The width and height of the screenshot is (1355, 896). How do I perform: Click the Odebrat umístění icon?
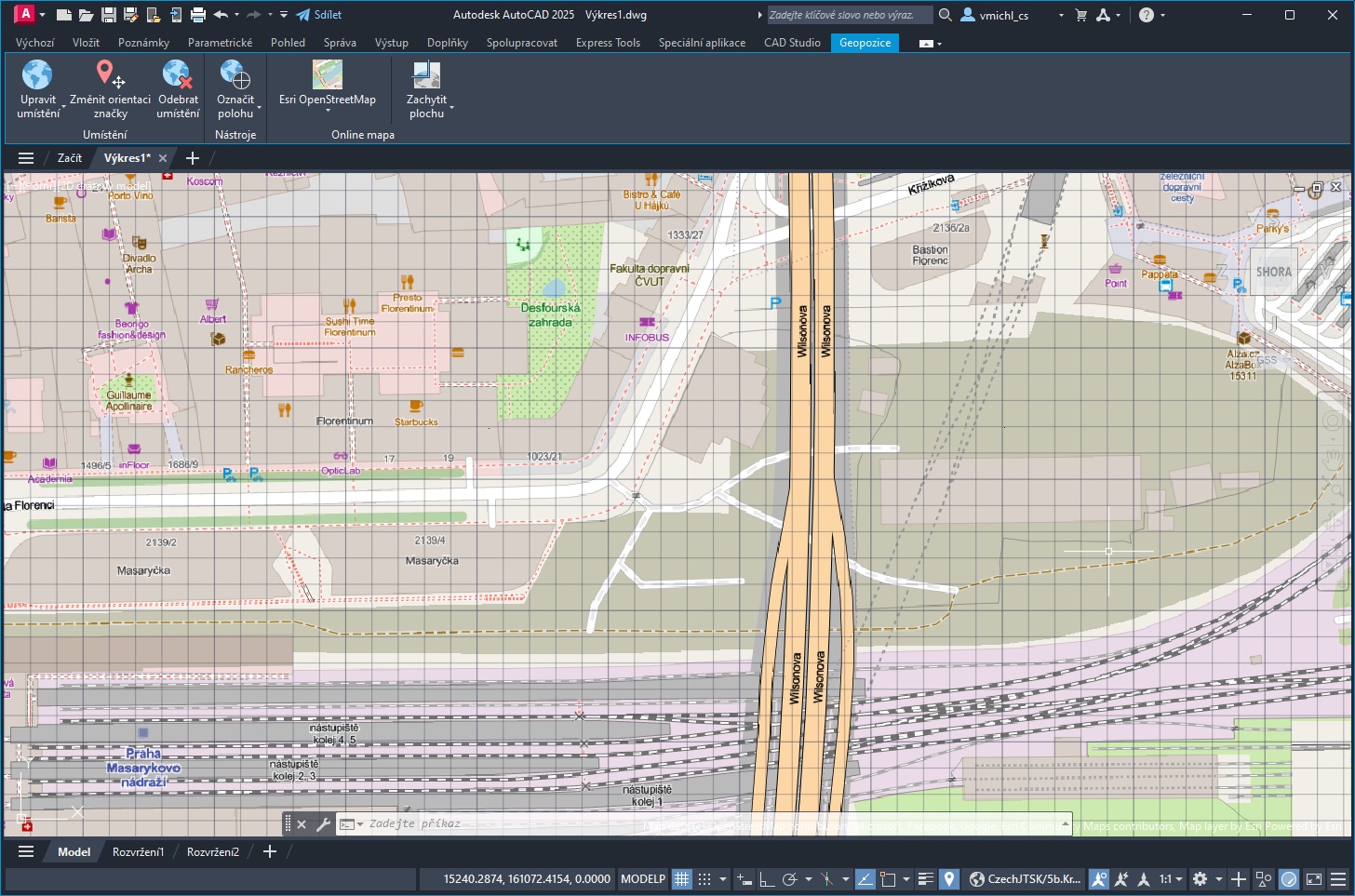click(177, 74)
